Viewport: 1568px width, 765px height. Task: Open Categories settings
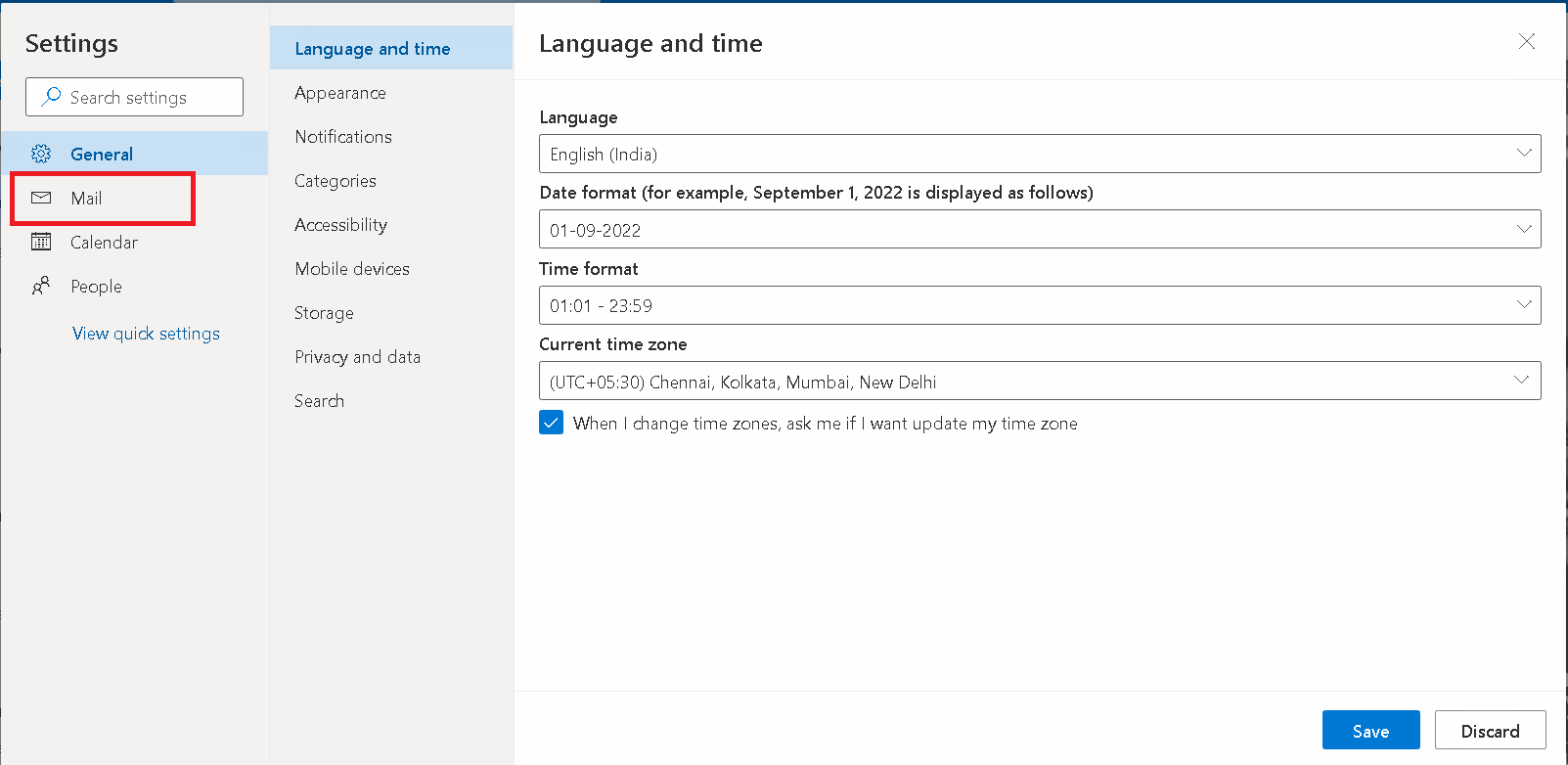(391, 180)
